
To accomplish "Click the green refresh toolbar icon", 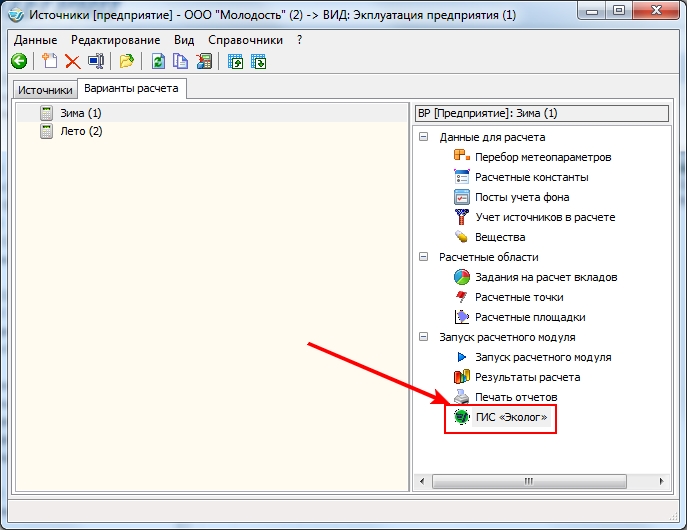I will pyautogui.click(x=158, y=62).
